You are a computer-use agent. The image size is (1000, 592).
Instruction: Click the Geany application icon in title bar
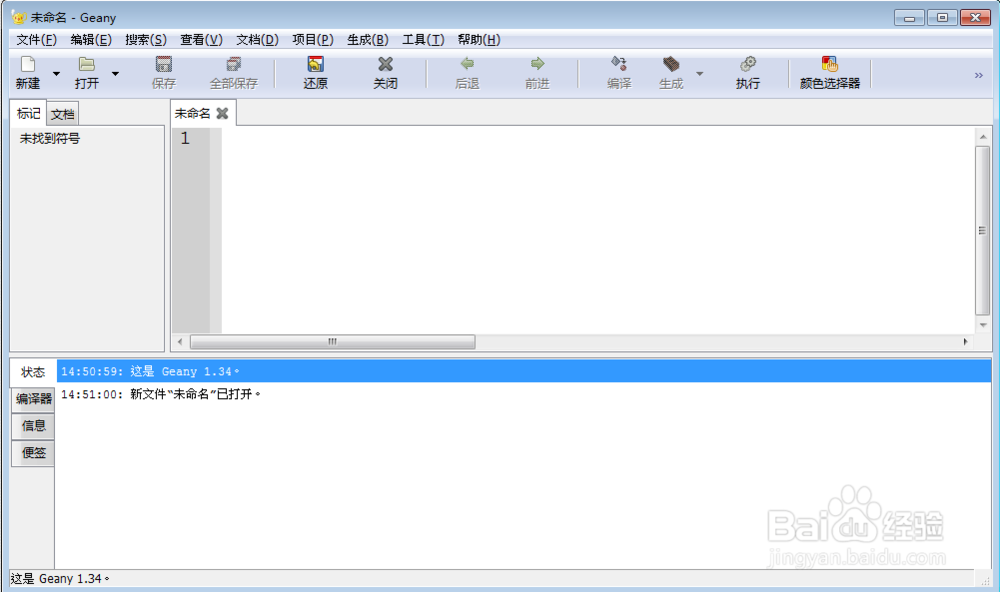point(18,17)
